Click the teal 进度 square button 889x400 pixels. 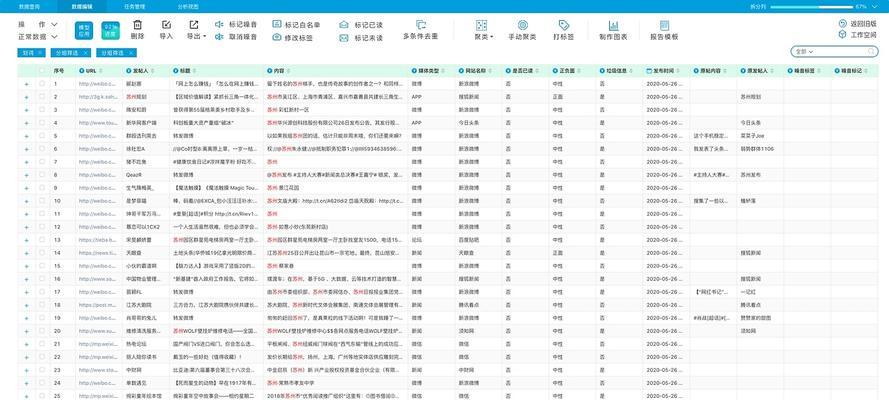coord(111,31)
